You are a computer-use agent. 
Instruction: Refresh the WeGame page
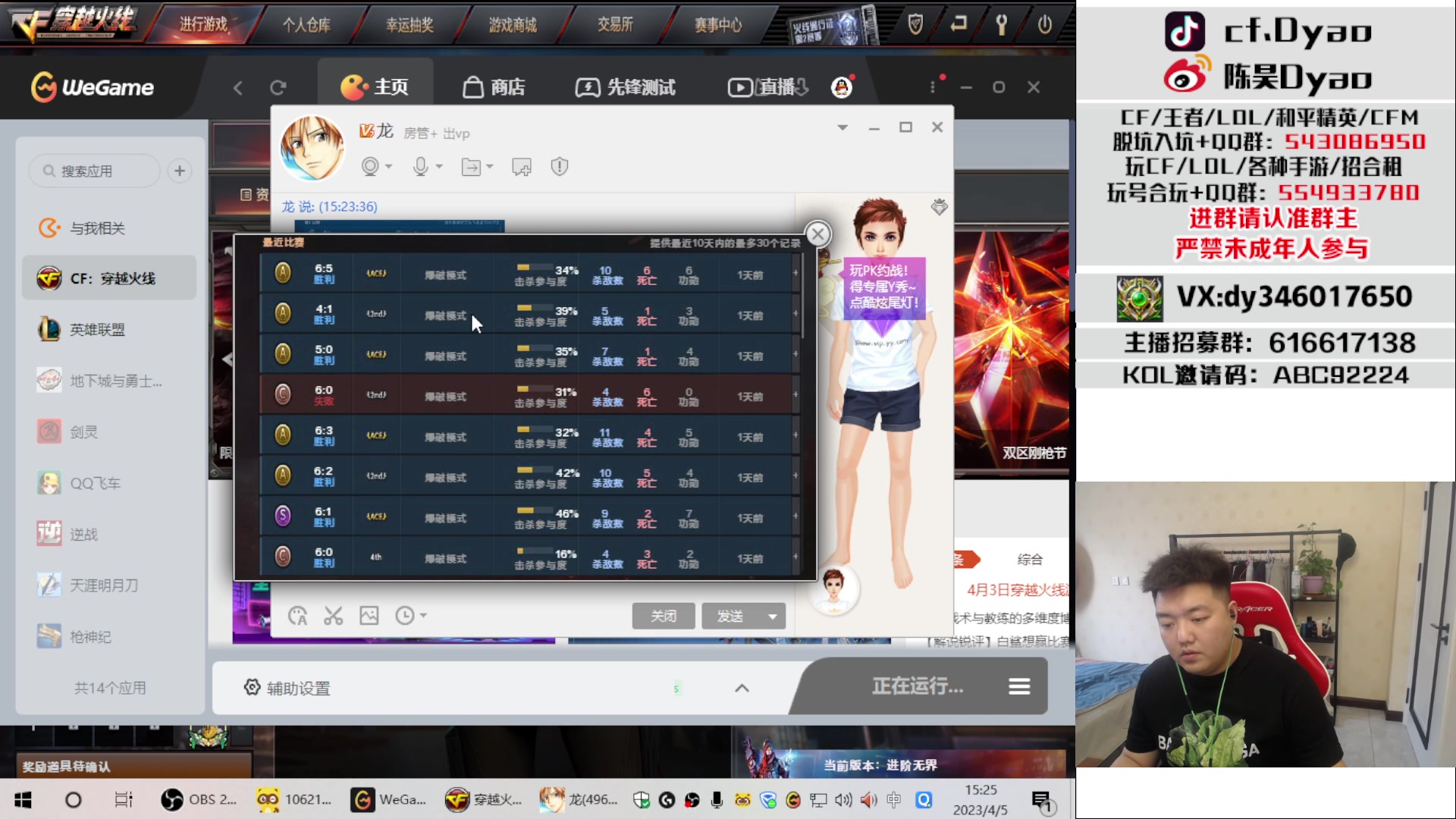pos(278,88)
